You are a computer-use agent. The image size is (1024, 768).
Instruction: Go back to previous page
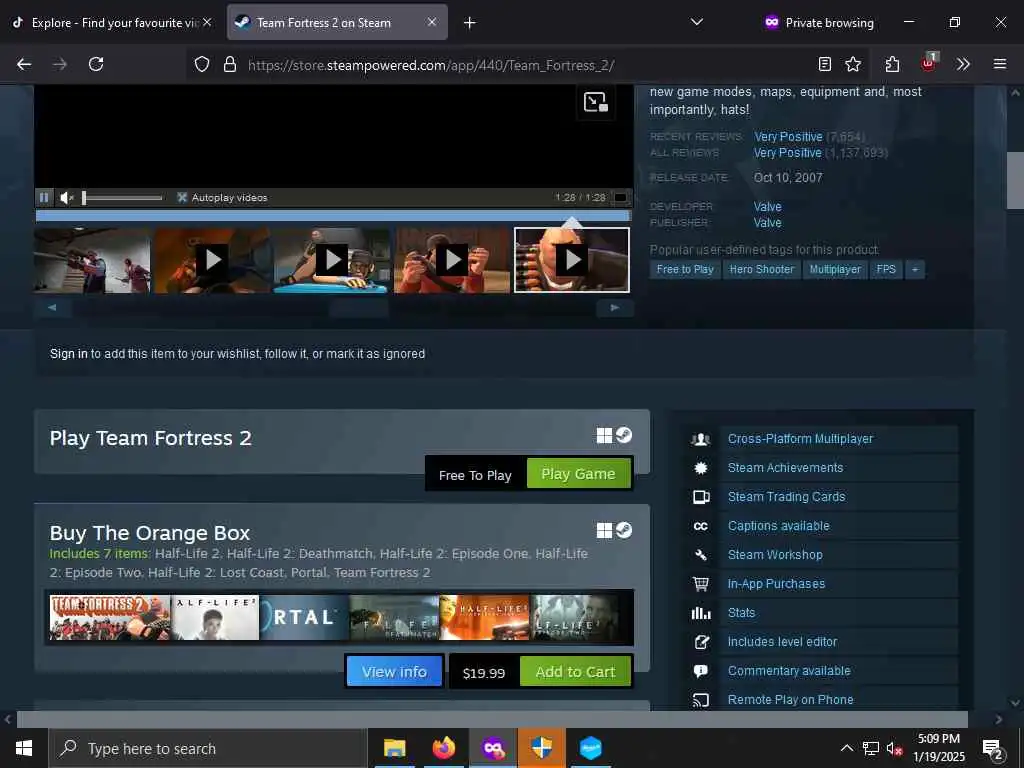coord(24,64)
